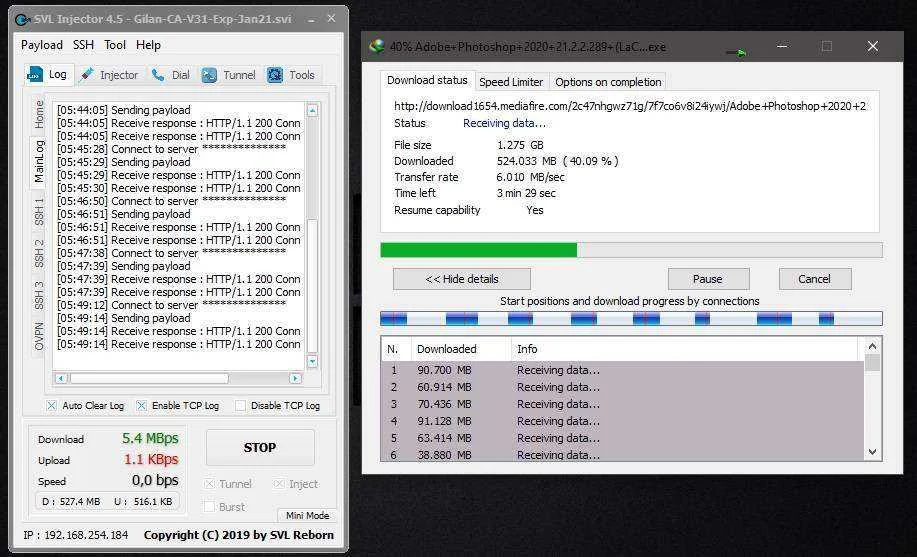Screen dimensions: 917x557
Task: Click the log scroll up arrow
Action: [312, 110]
